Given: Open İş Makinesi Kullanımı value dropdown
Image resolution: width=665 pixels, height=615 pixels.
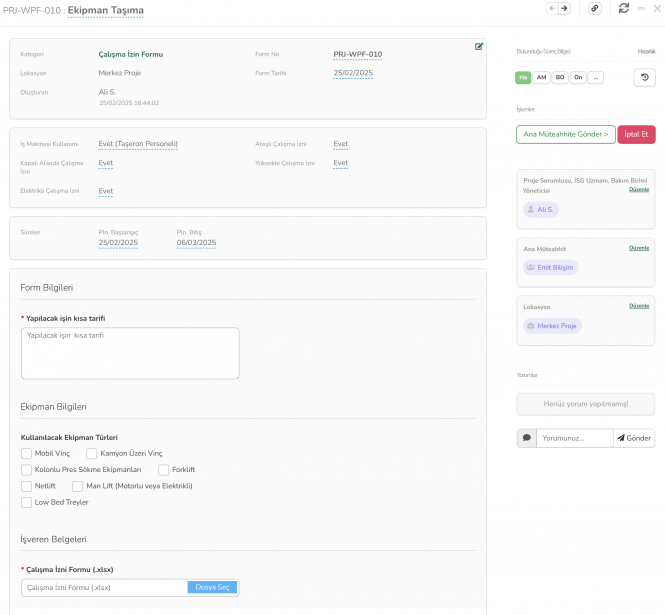Looking at the screenshot, I should coord(138,144).
